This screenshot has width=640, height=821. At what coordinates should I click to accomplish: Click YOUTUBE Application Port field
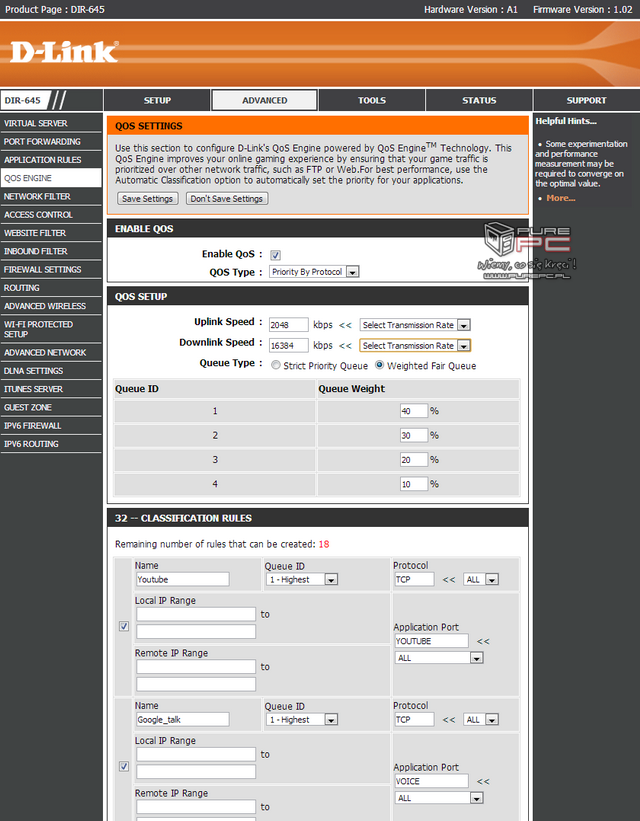click(431, 641)
